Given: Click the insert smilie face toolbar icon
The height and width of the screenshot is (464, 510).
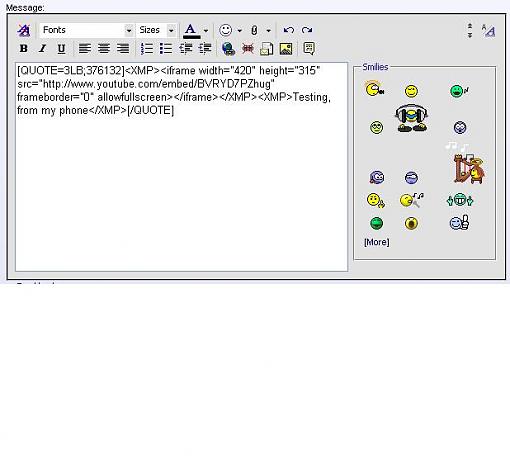Looking at the screenshot, I should [x=226, y=30].
